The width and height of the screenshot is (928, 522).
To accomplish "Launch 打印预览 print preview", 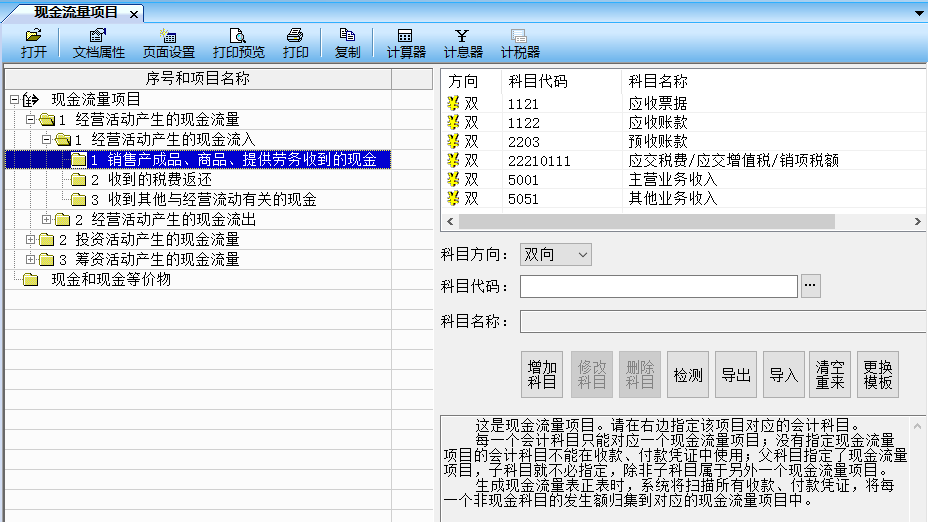I will coord(238,43).
